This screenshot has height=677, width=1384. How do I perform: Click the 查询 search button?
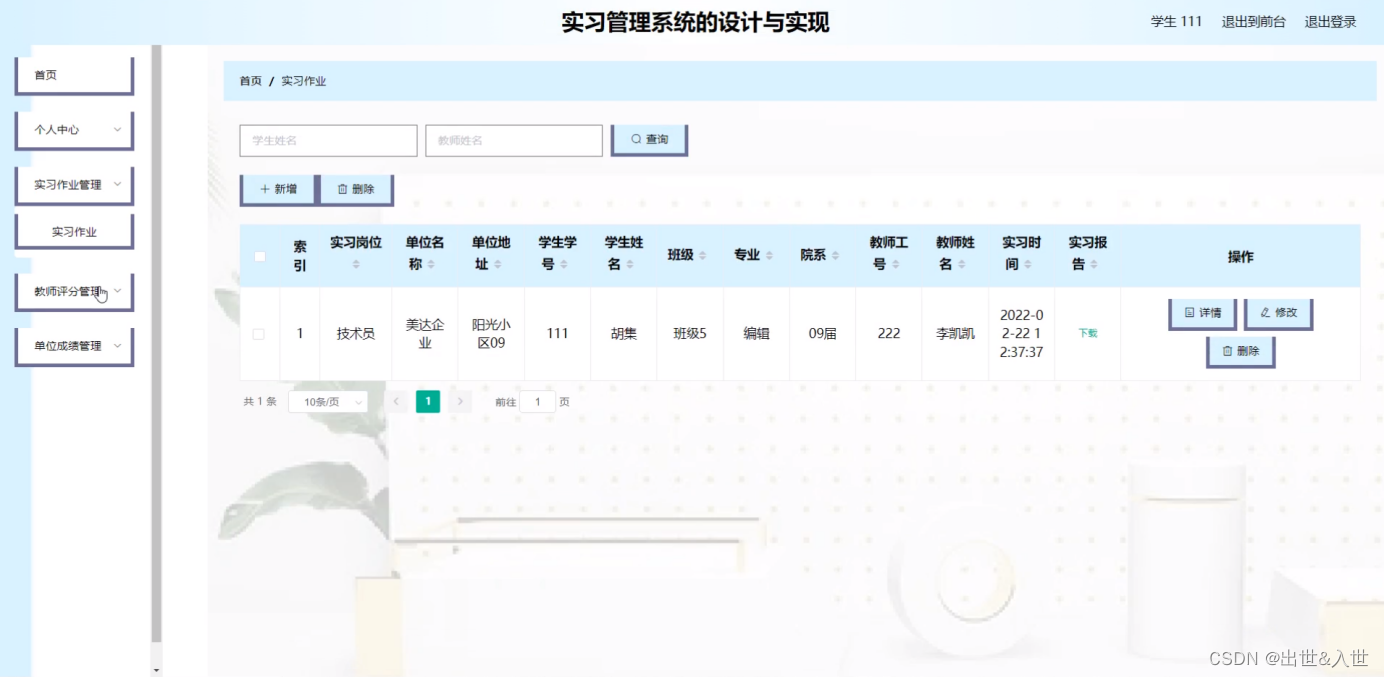pos(649,140)
